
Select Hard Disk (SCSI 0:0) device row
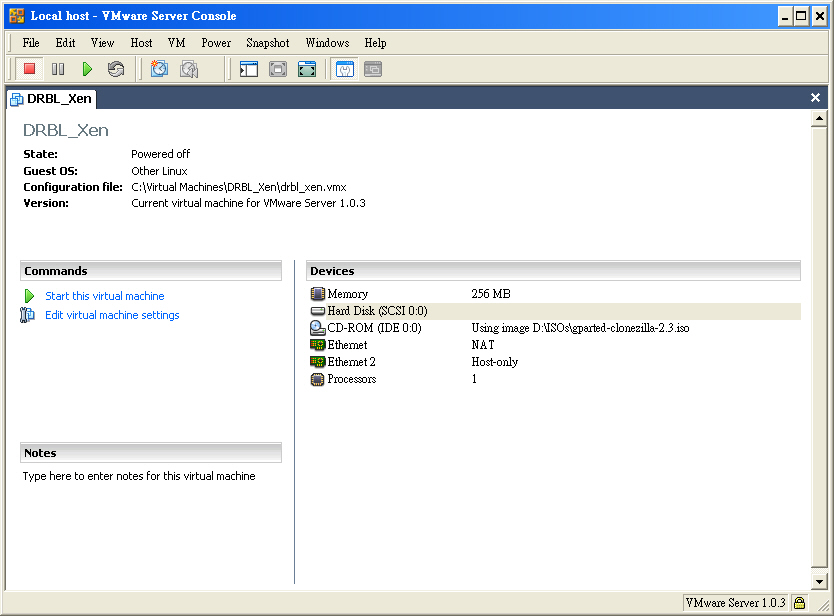pos(553,311)
